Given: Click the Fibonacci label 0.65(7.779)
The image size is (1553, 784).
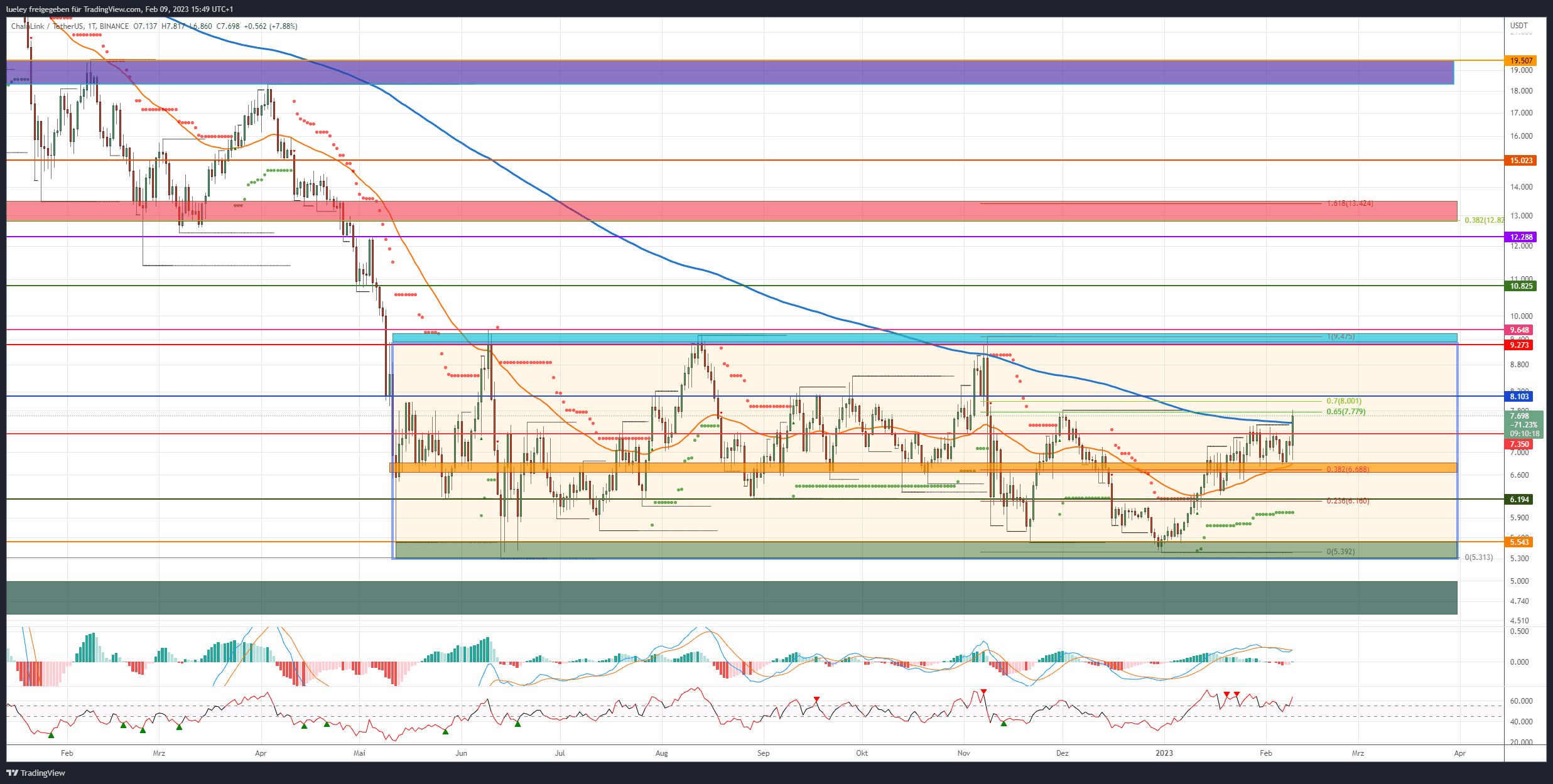Looking at the screenshot, I should (1346, 412).
